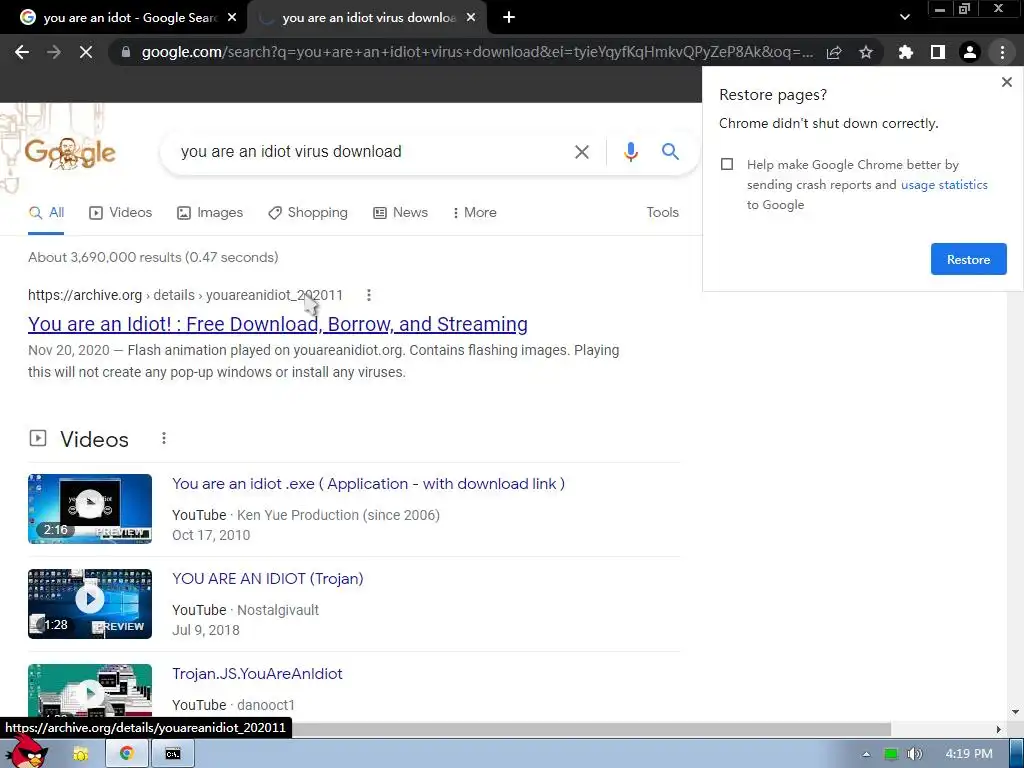The height and width of the screenshot is (768, 1024).
Task: Submit search with magnifier icon
Action: click(x=670, y=152)
